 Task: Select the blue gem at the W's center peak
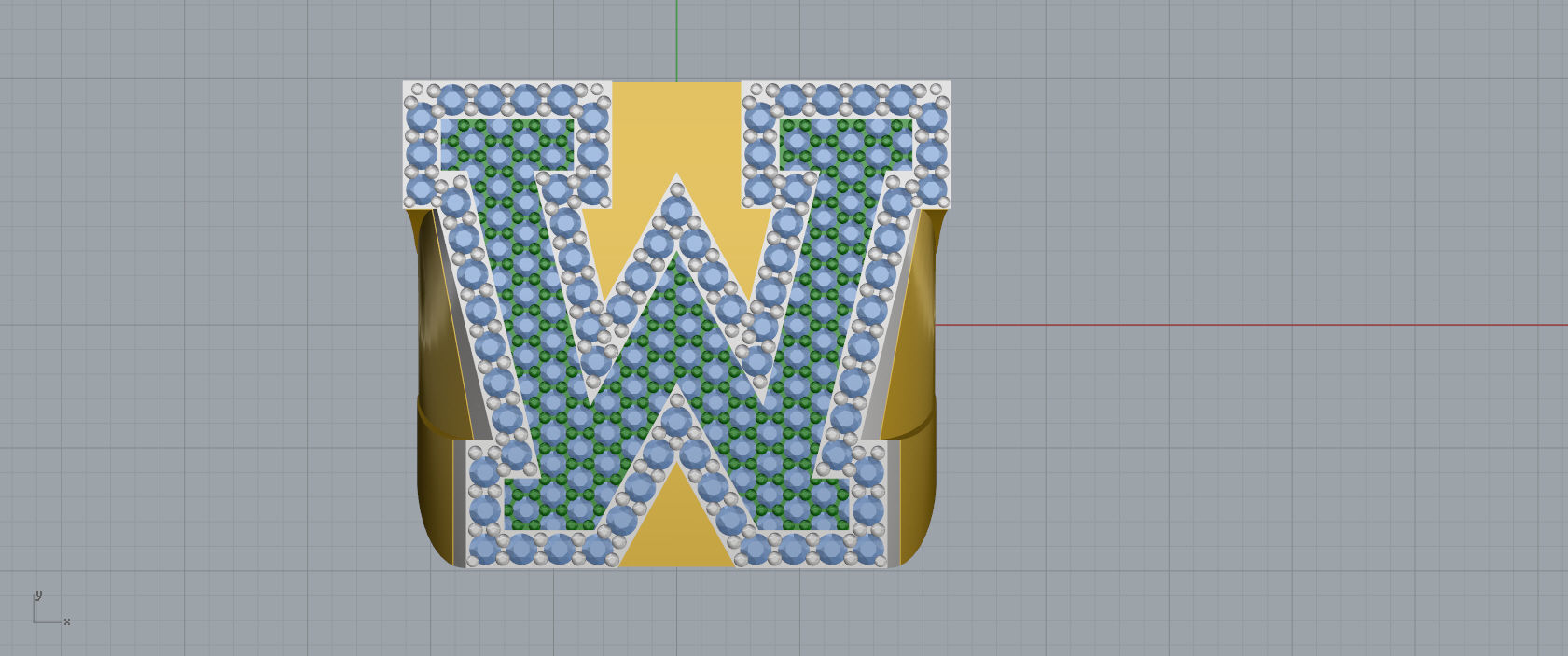(676, 210)
